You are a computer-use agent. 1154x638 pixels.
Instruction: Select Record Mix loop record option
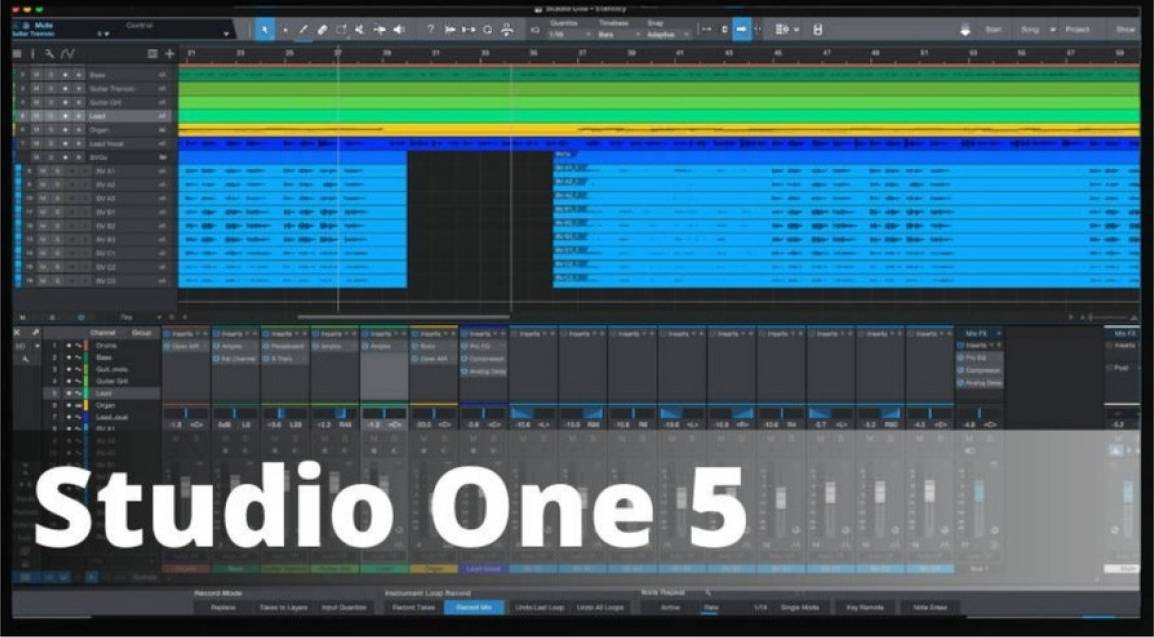tap(474, 608)
